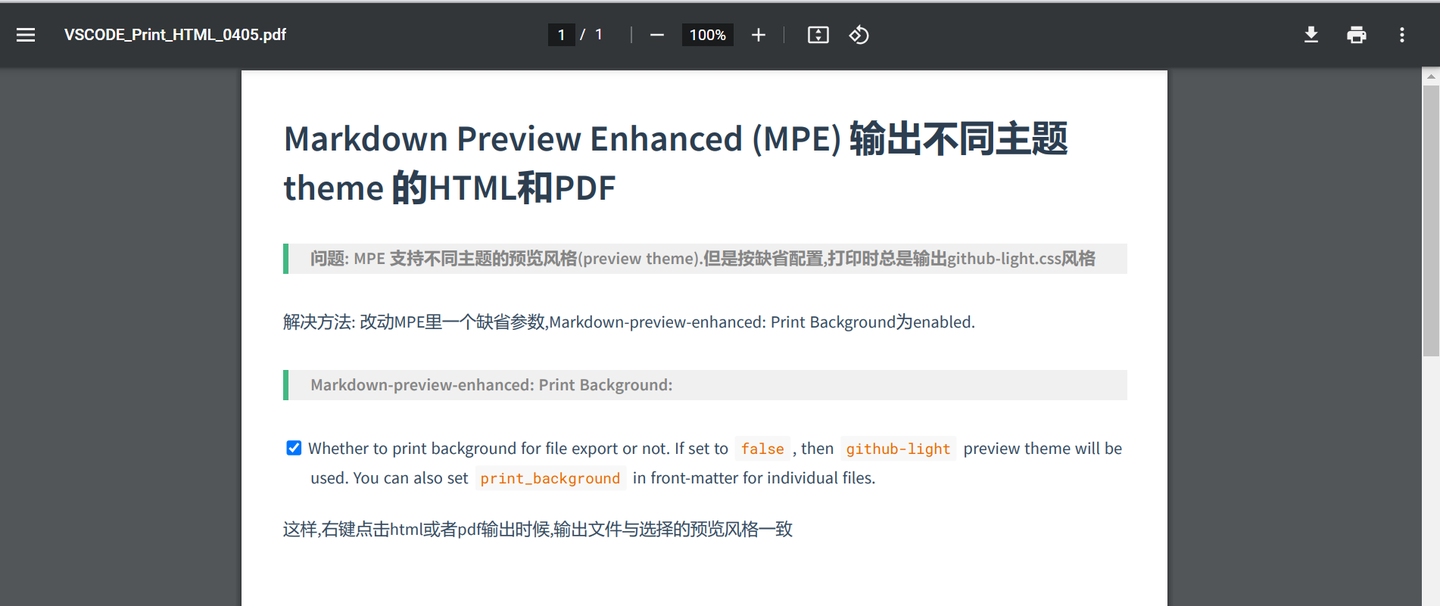Click the zoom in plus icon
This screenshot has height=606, width=1440.
758,34
